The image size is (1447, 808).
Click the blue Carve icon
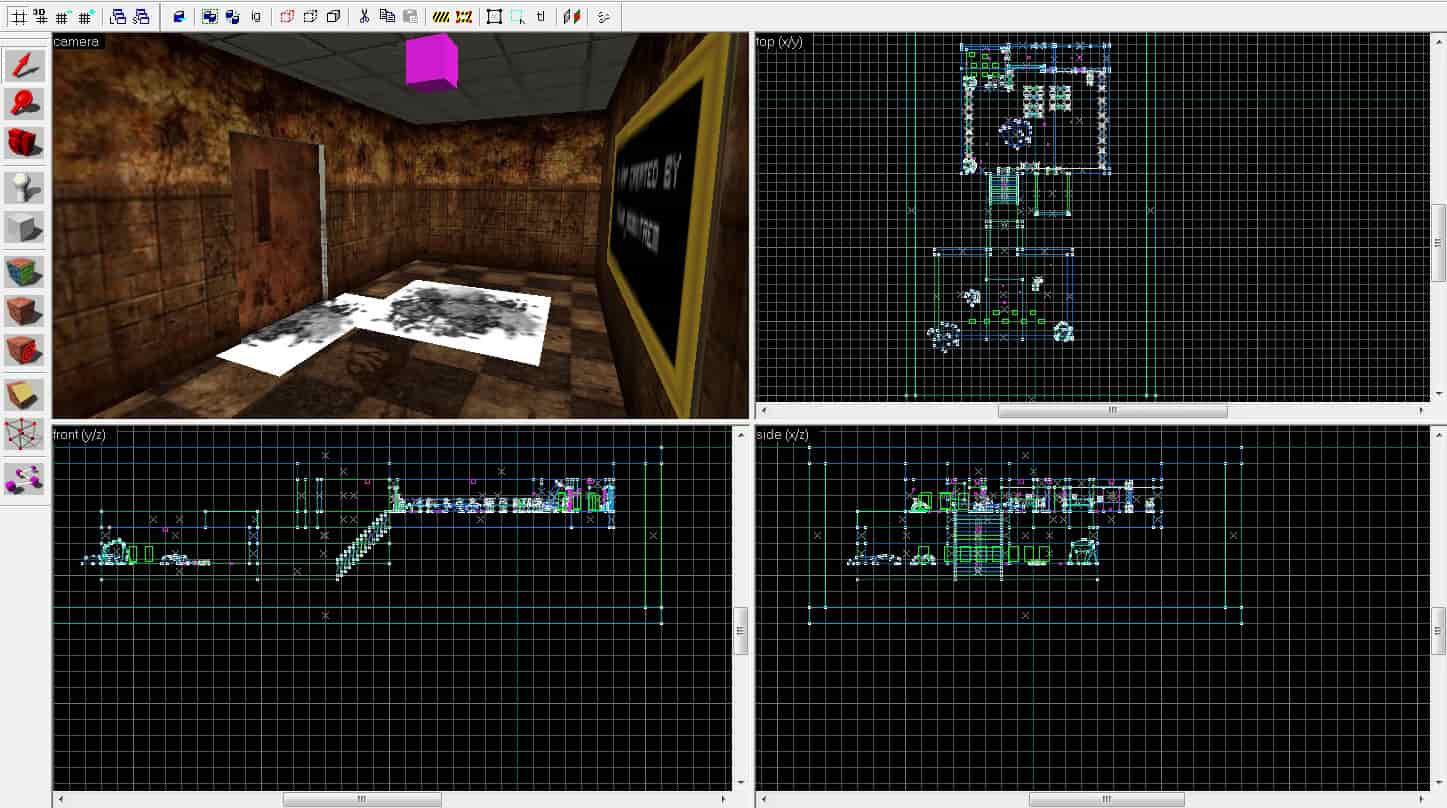point(179,16)
